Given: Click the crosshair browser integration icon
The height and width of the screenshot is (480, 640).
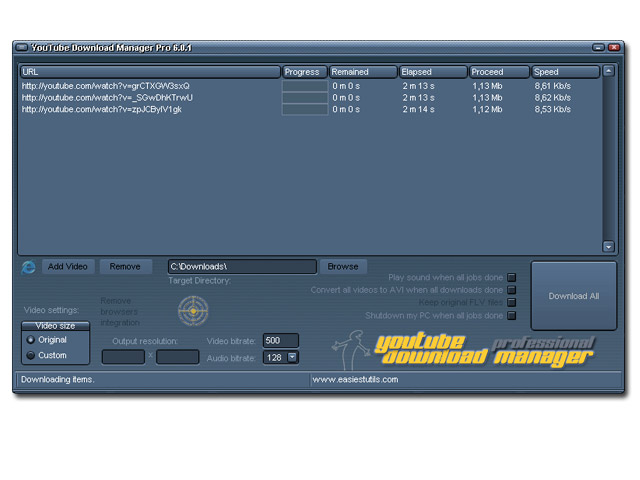Looking at the screenshot, I should [x=193, y=312].
